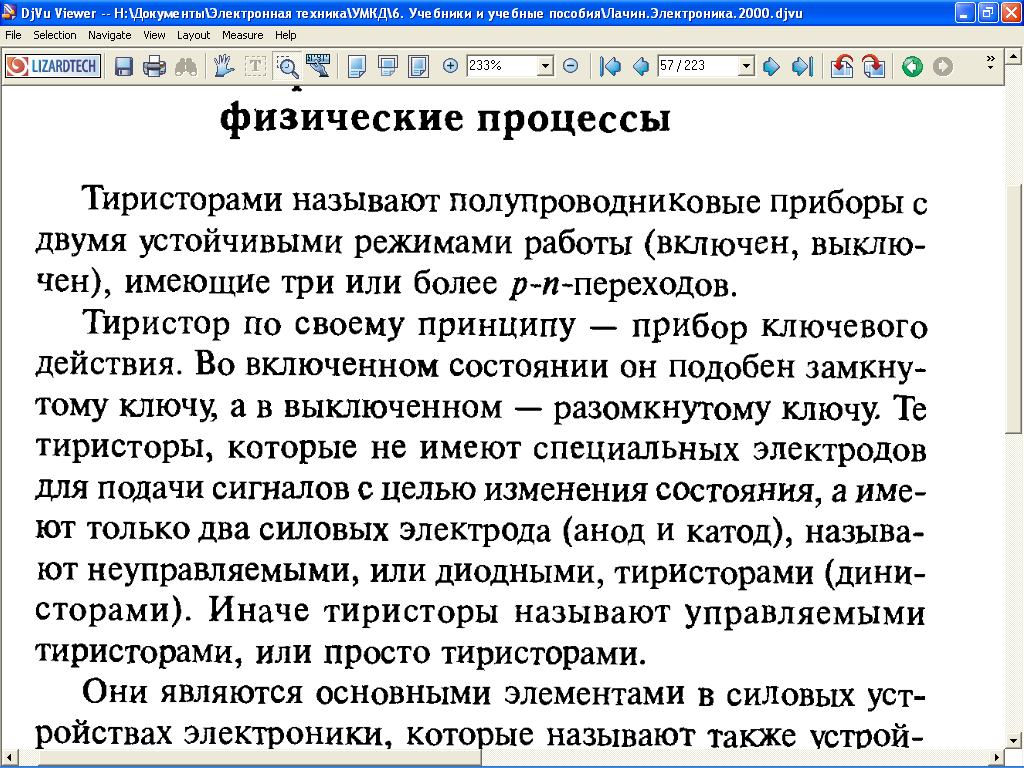Expand the page number dropdown
The width and height of the screenshot is (1024, 768).
coord(746,65)
